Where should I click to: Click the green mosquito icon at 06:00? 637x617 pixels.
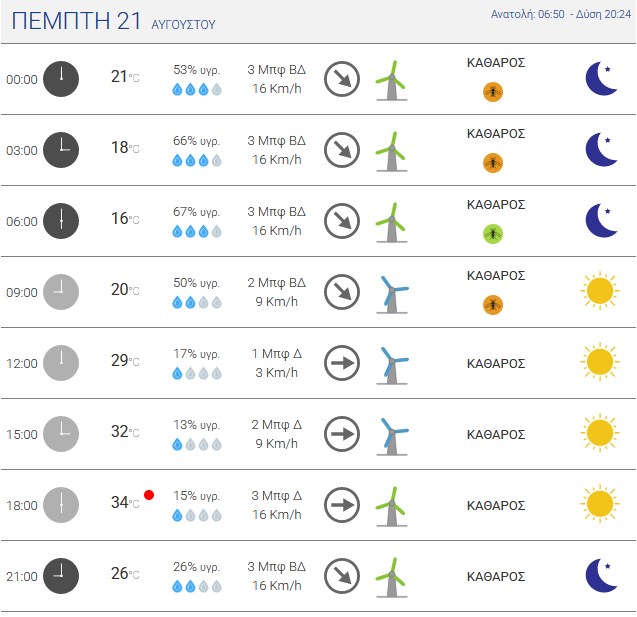pos(493,234)
